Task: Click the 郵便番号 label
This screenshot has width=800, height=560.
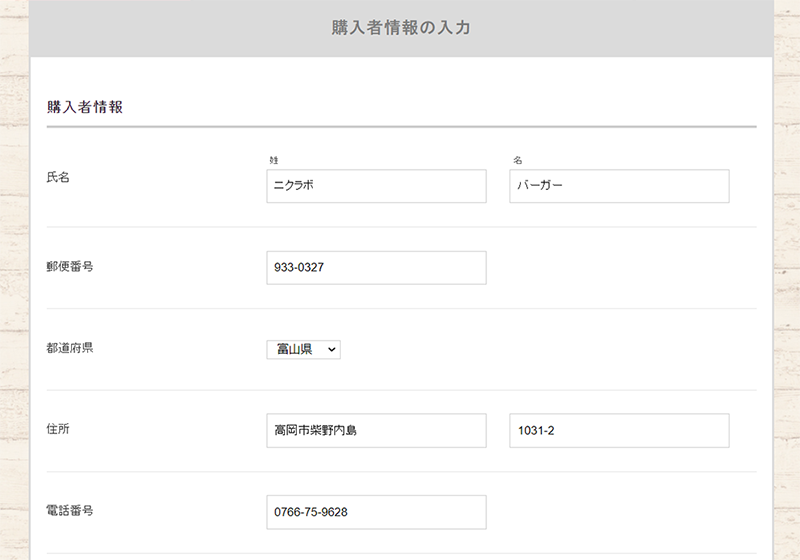Action: [69, 266]
